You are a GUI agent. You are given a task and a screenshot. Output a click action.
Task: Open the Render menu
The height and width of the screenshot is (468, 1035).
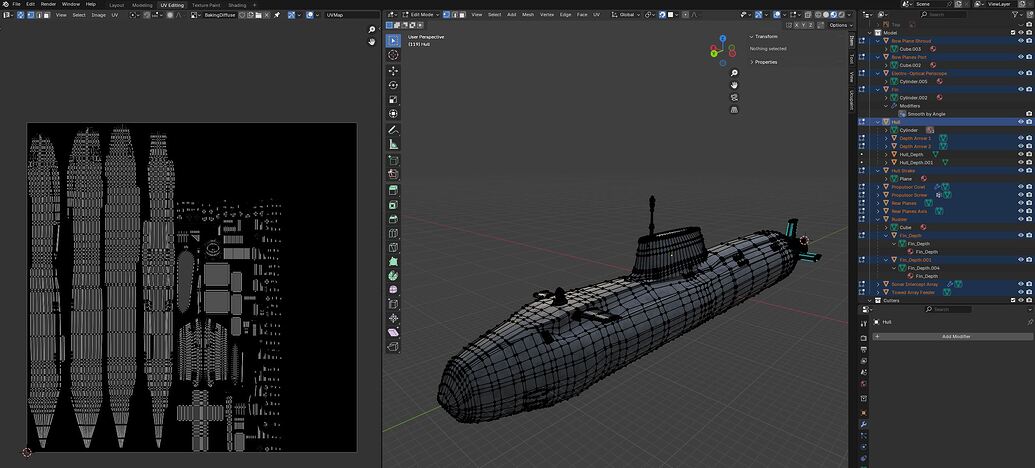click(x=48, y=4)
